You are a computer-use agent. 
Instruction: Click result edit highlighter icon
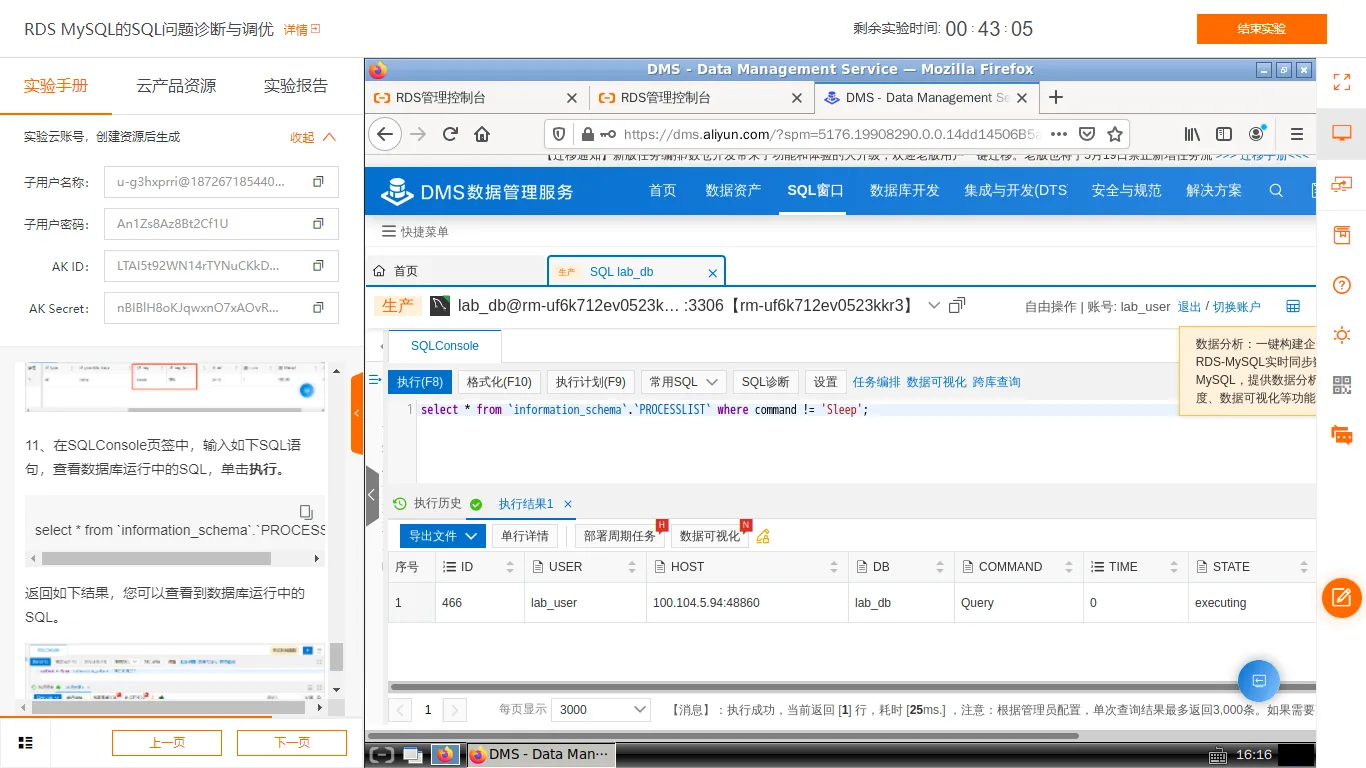pos(763,536)
